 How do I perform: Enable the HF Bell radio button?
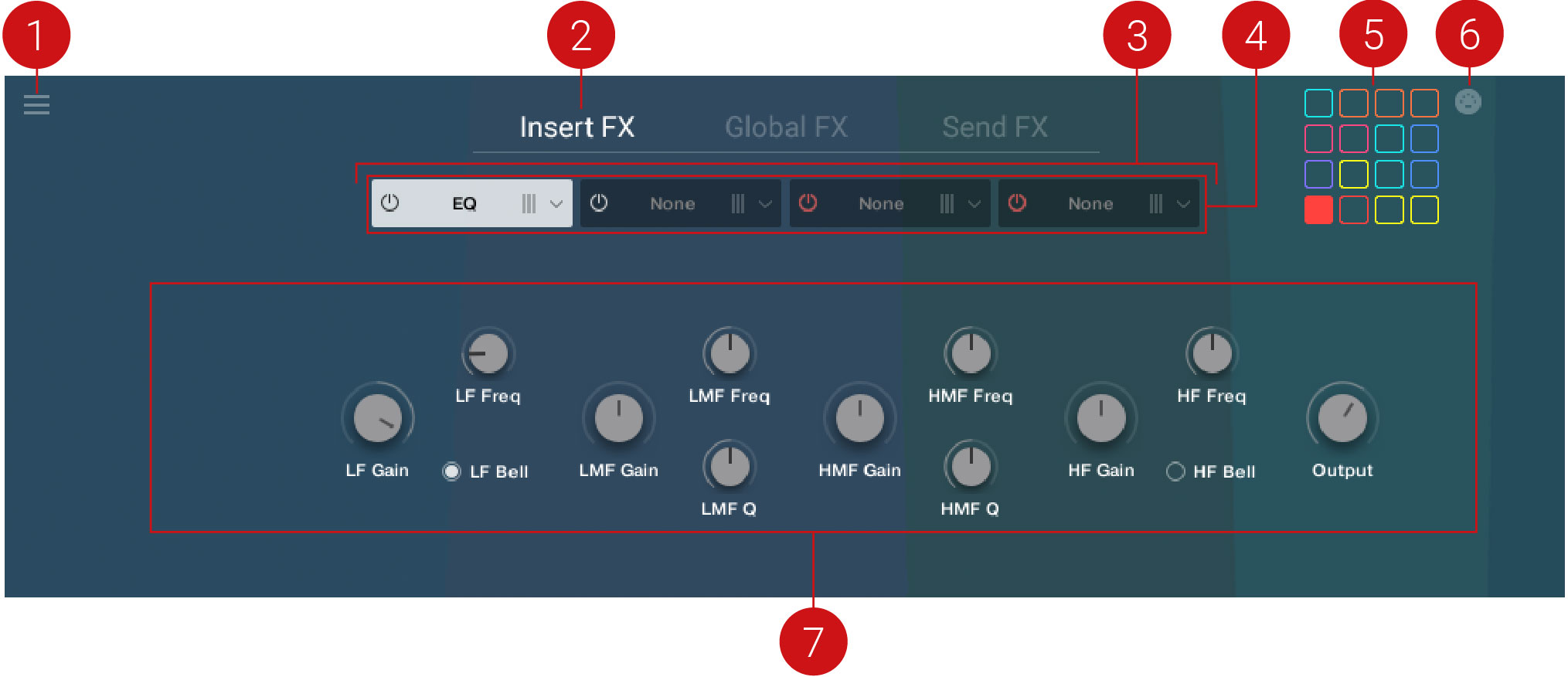(x=1175, y=471)
